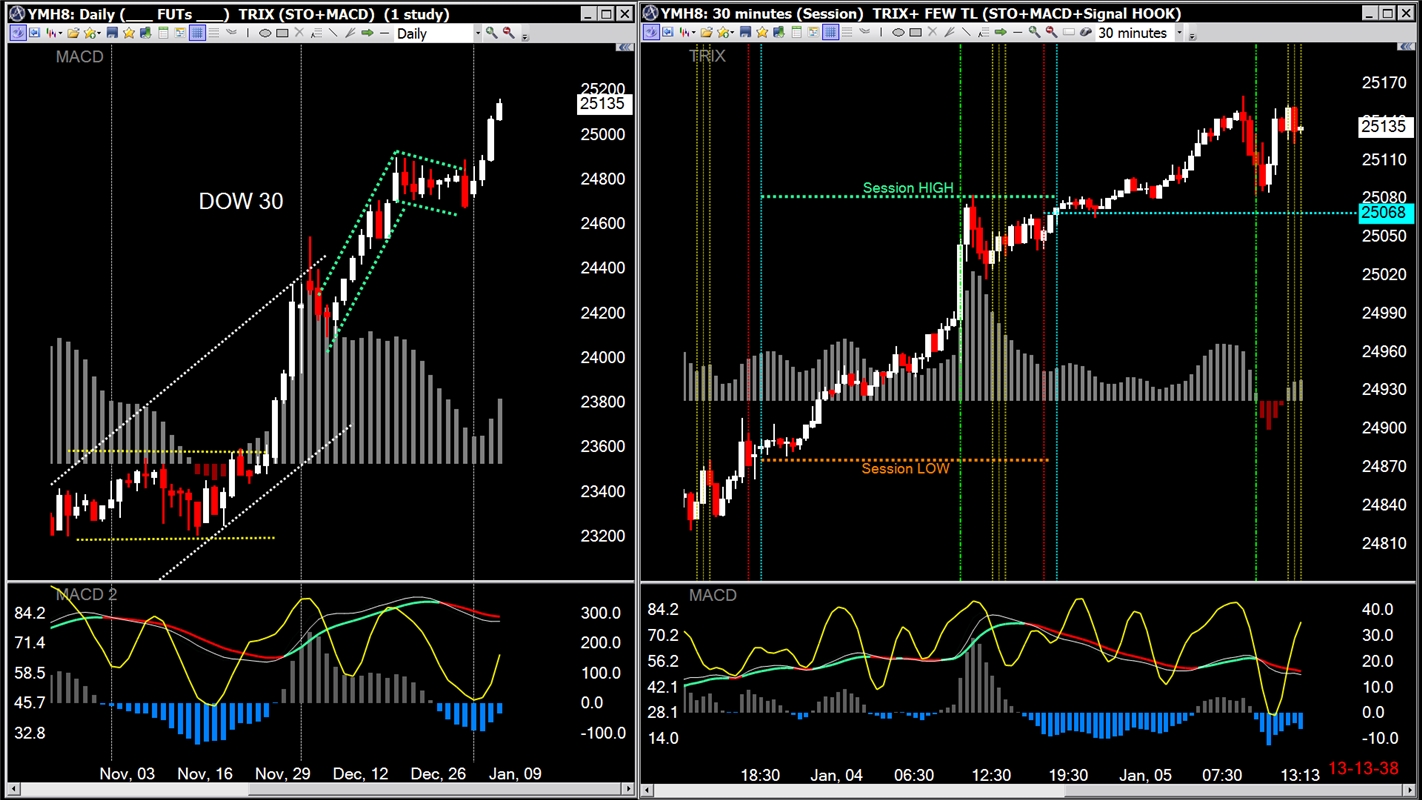This screenshot has width=1422, height=800.
Task: Expand chart type arrow in 30 minutes chart toolbar
Action: coord(693,33)
